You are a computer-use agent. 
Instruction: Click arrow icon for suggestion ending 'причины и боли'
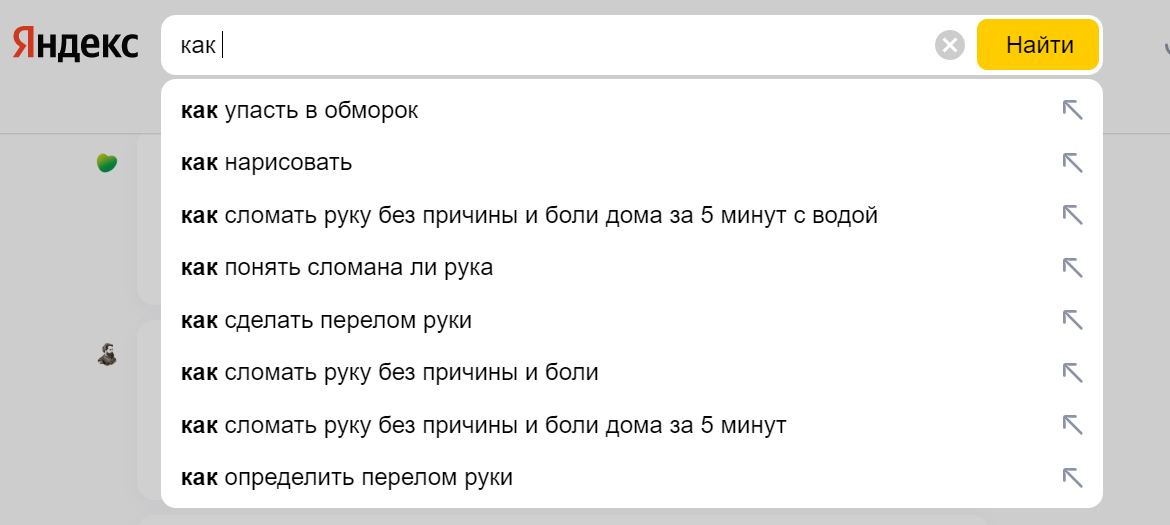coord(1072,373)
